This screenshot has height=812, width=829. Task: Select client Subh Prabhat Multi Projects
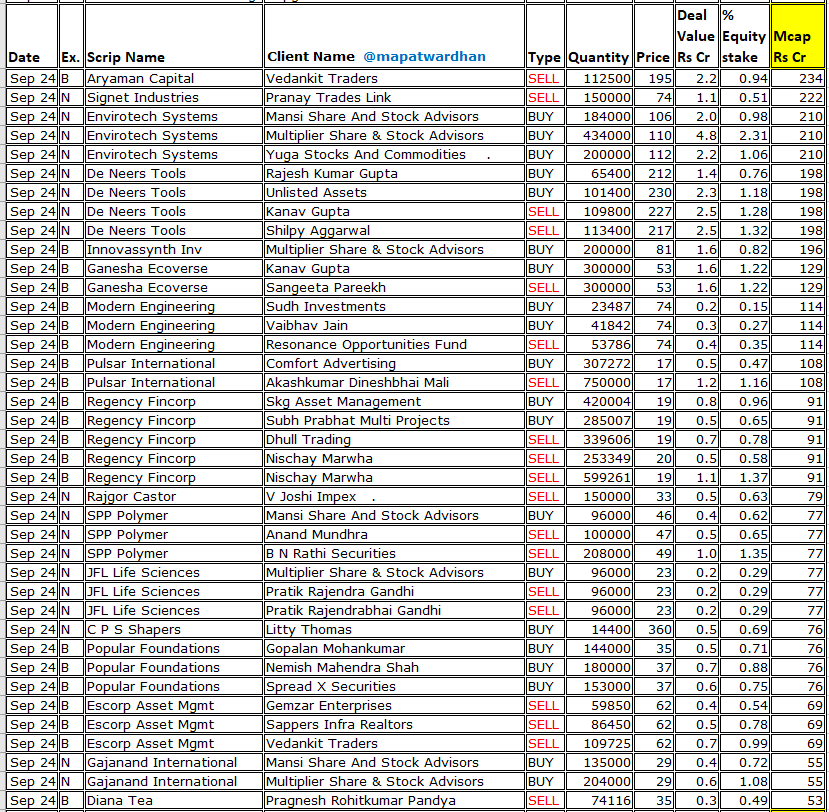(x=394, y=421)
